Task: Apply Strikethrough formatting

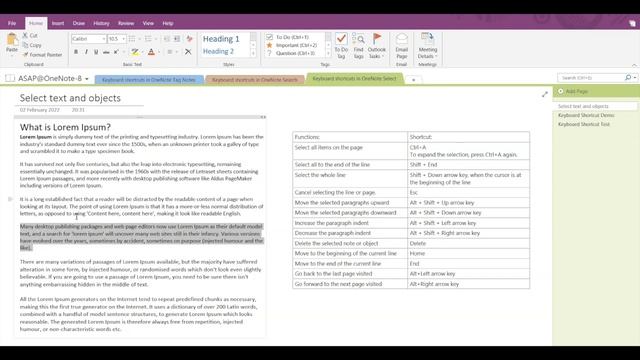Action: (106, 52)
